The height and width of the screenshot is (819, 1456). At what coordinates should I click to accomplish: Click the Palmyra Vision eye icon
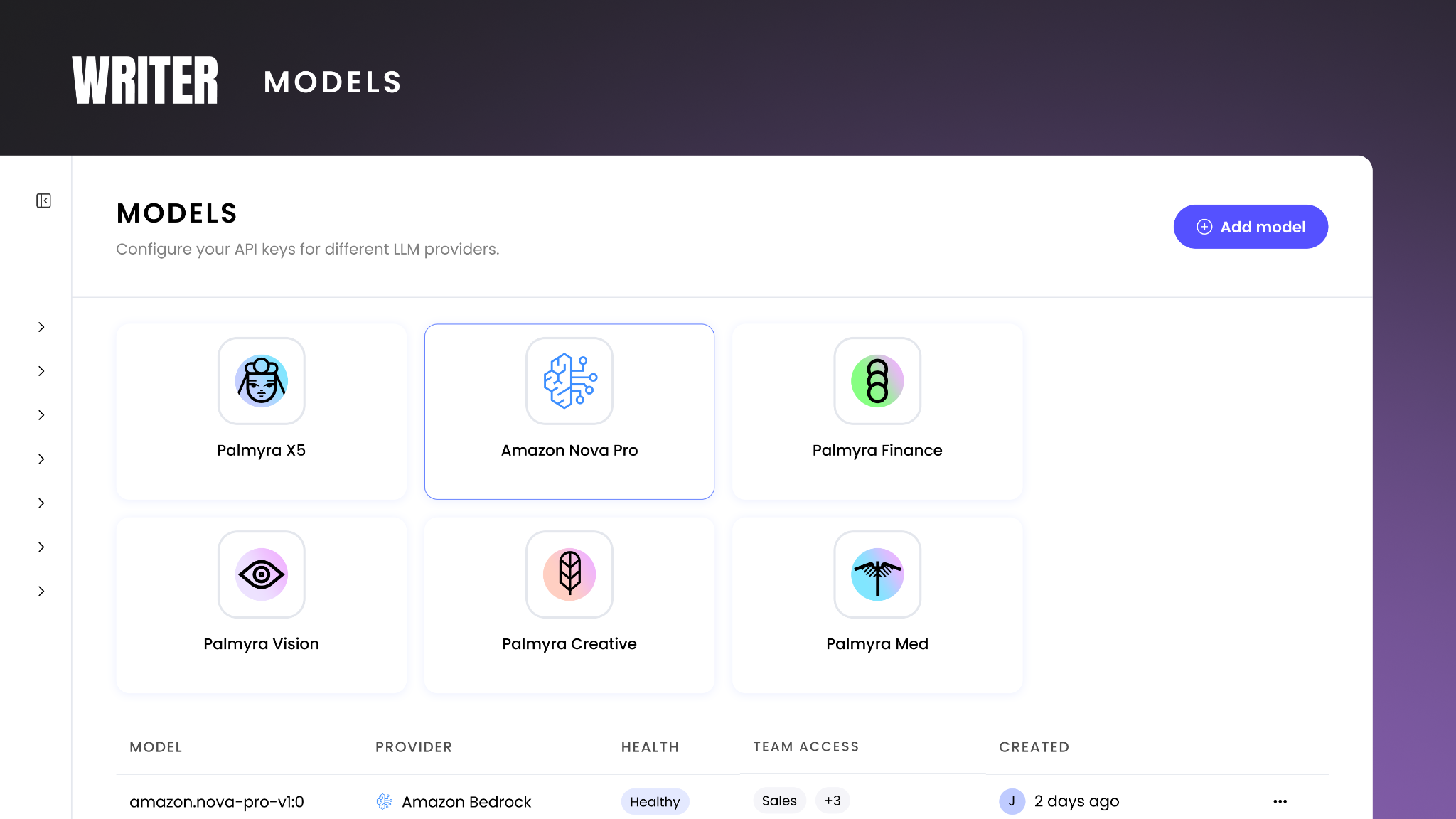tap(261, 574)
